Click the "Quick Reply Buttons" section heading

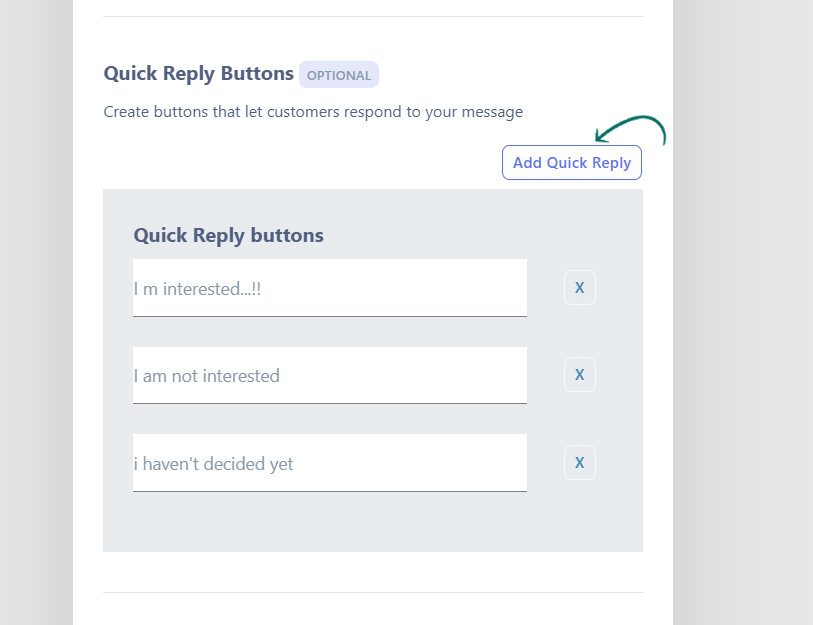(198, 74)
